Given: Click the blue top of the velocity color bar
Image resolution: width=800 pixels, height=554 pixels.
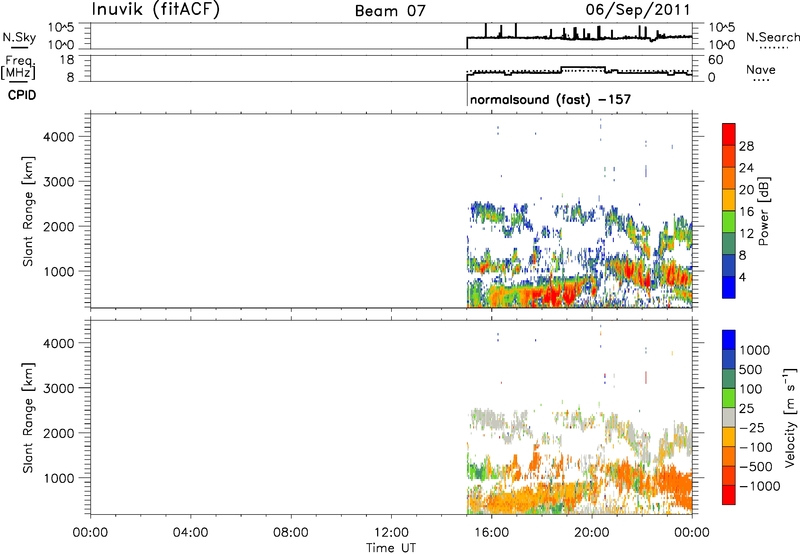Looking at the screenshot, I should [729, 339].
